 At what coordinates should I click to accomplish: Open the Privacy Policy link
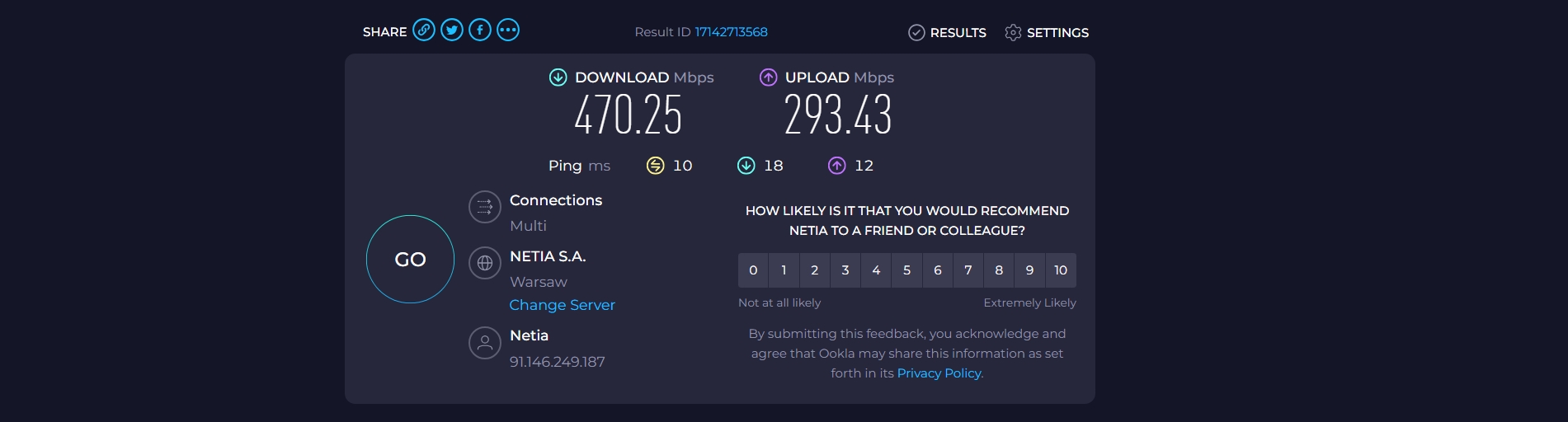[x=939, y=373]
